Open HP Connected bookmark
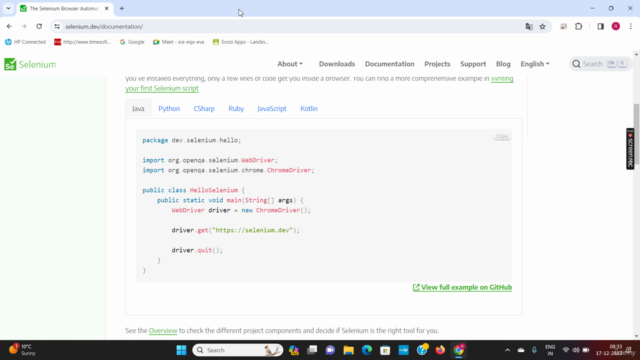 [x=25, y=42]
